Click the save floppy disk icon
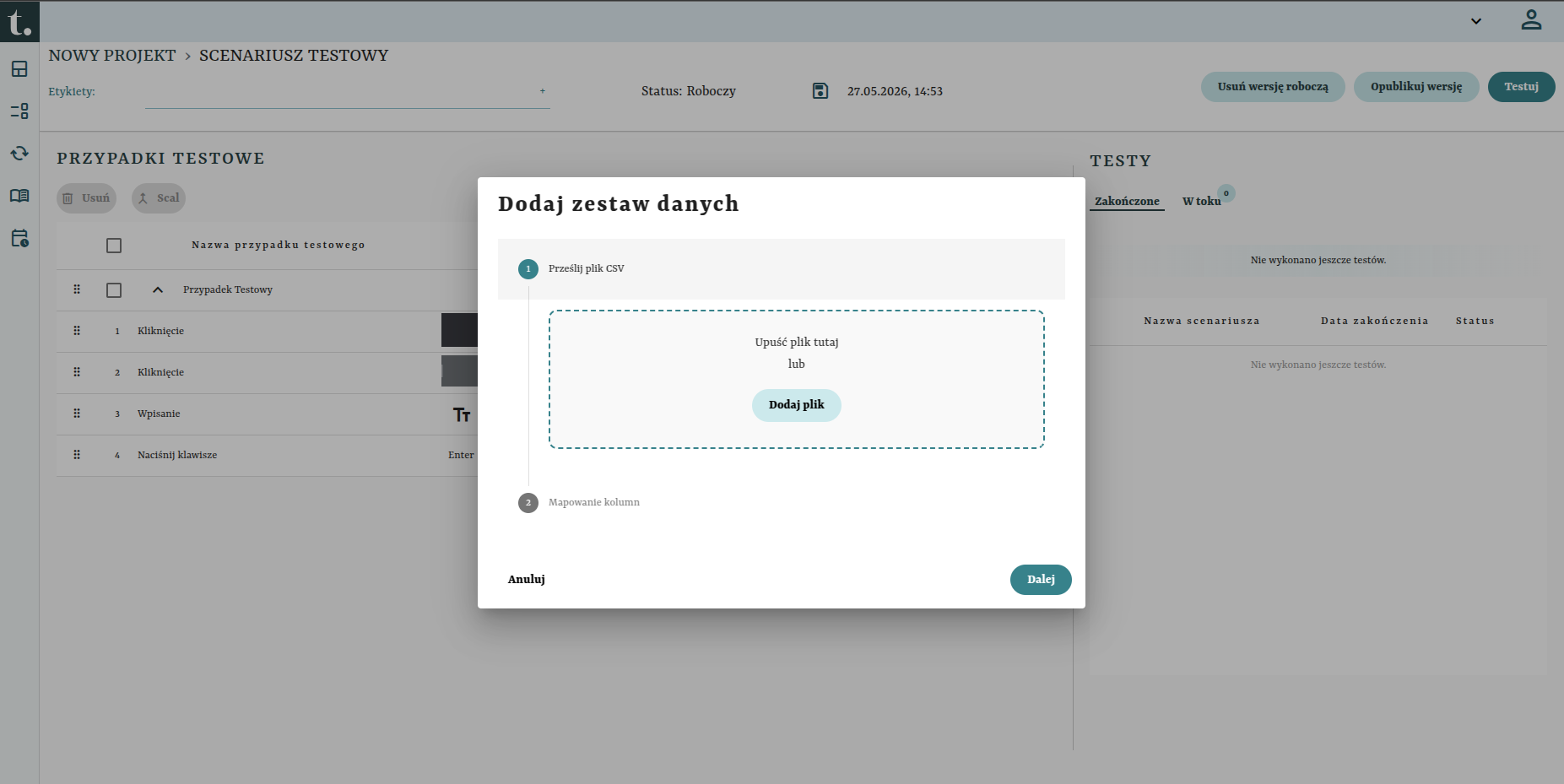This screenshot has width=1564, height=784. 820,90
